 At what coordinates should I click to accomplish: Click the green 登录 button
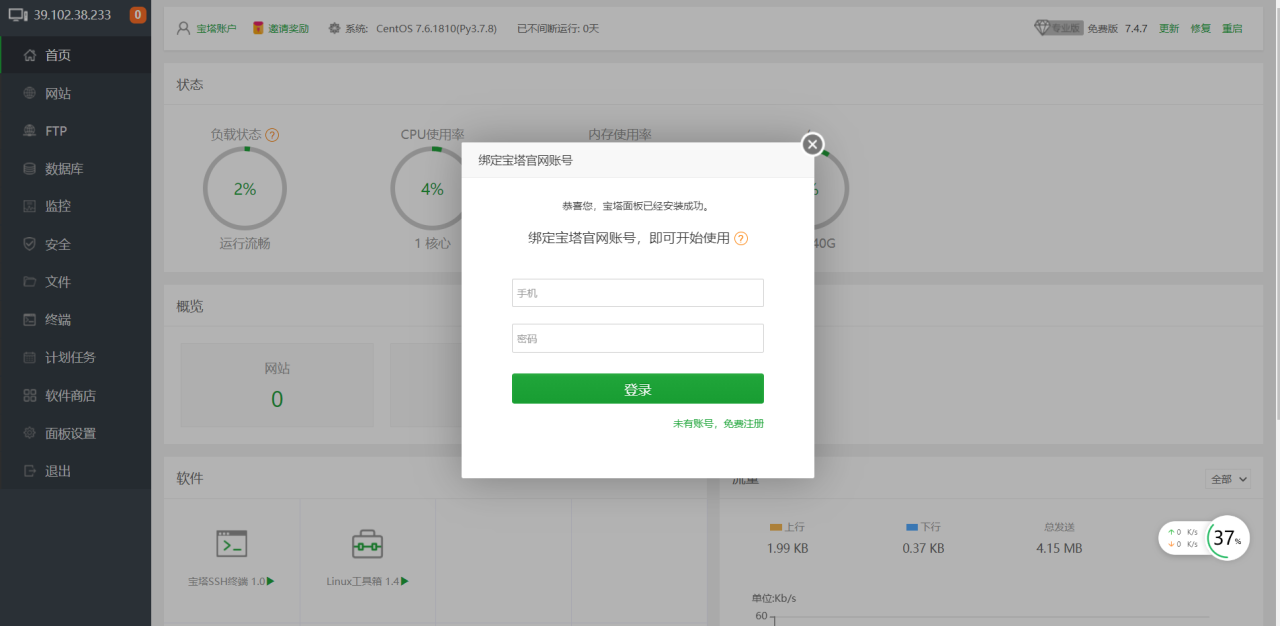pos(638,389)
